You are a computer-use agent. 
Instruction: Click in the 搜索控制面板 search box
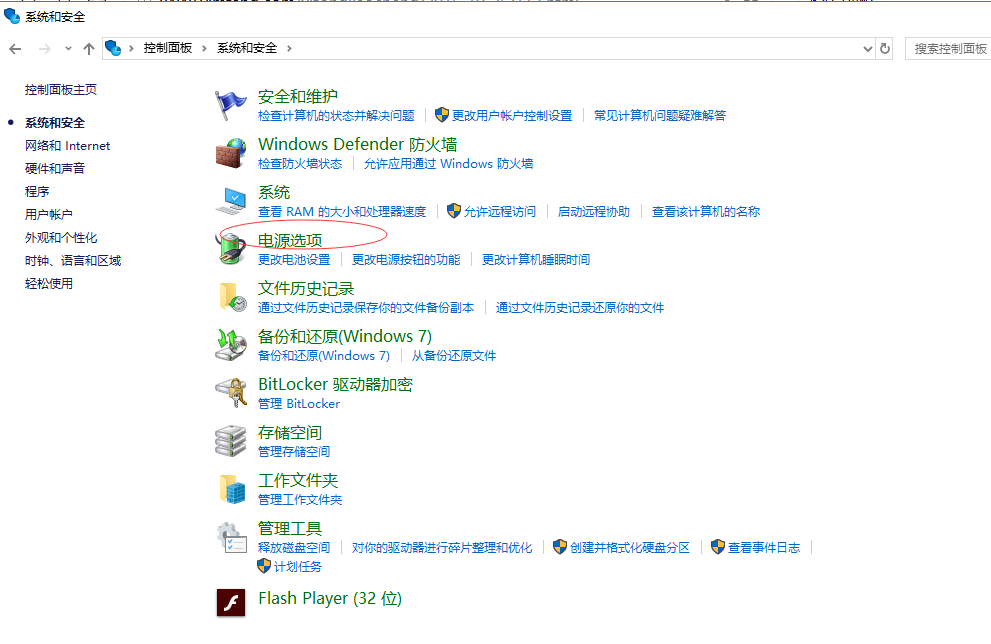pyautogui.click(x=948, y=49)
